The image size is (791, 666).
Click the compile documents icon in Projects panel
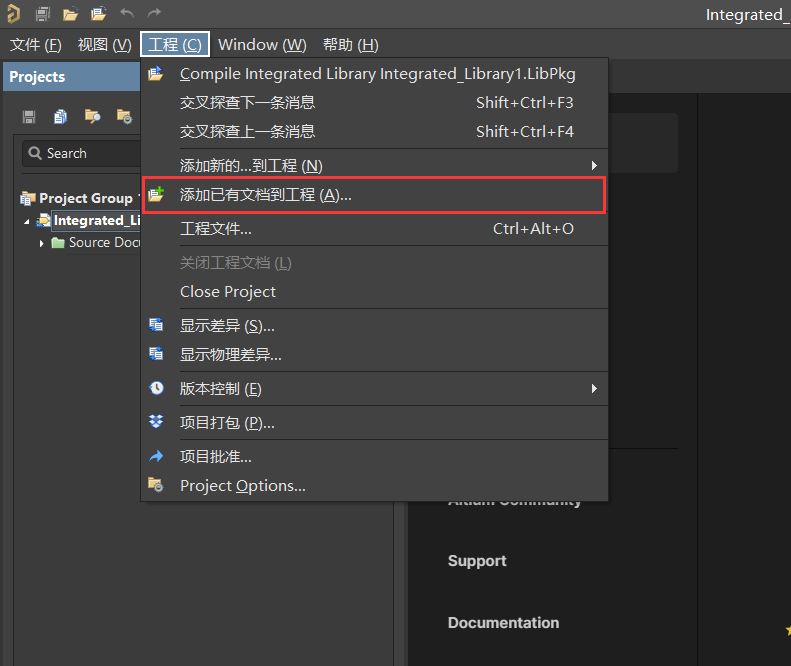point(61,117)
